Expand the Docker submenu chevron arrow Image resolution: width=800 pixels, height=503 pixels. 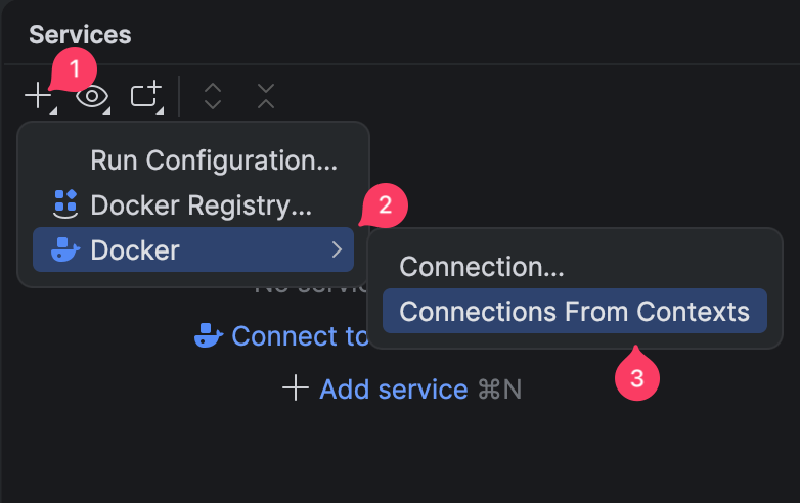[337, 249]
